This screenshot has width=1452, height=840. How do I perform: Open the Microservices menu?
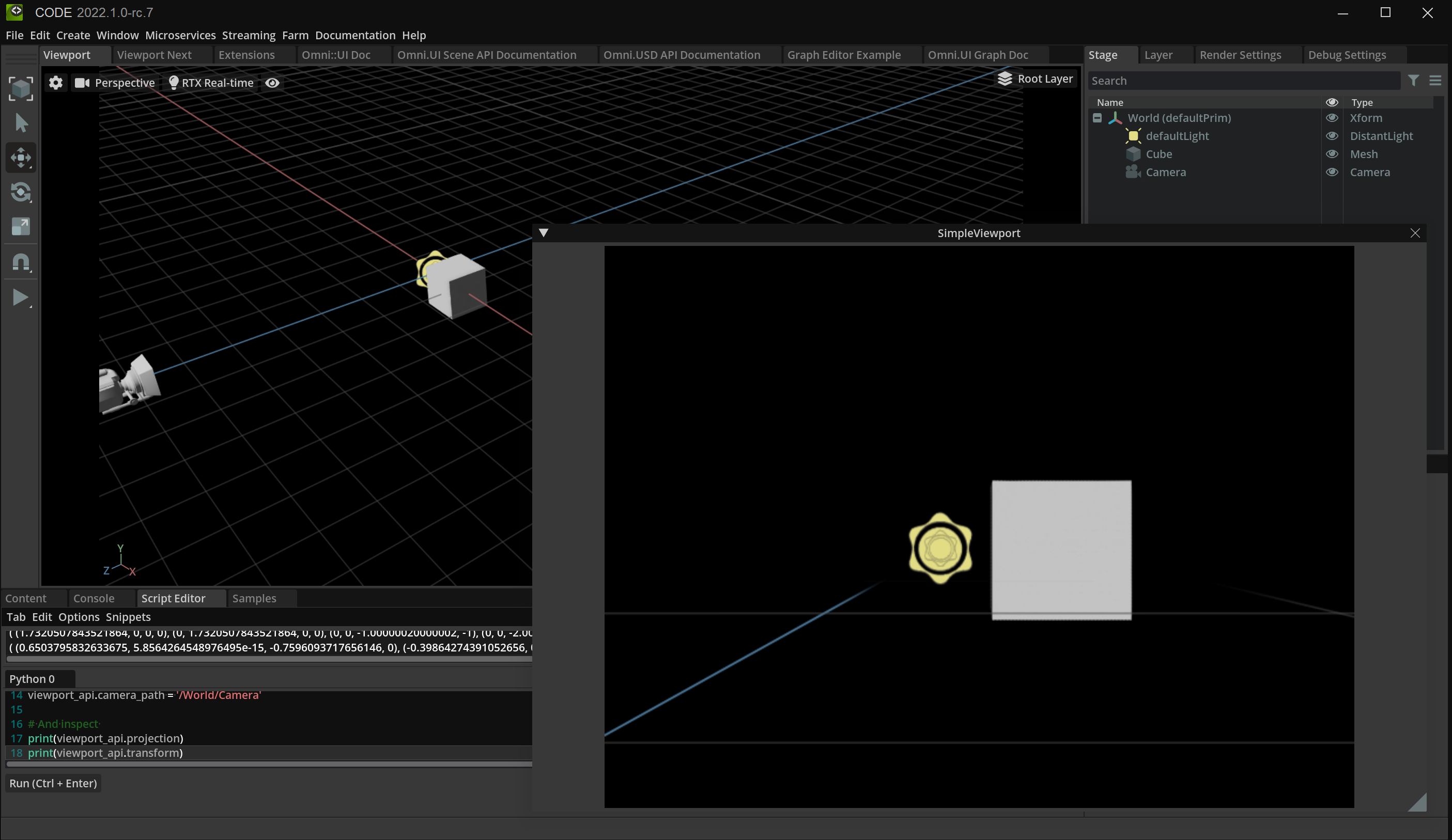(x=180, y=35)
